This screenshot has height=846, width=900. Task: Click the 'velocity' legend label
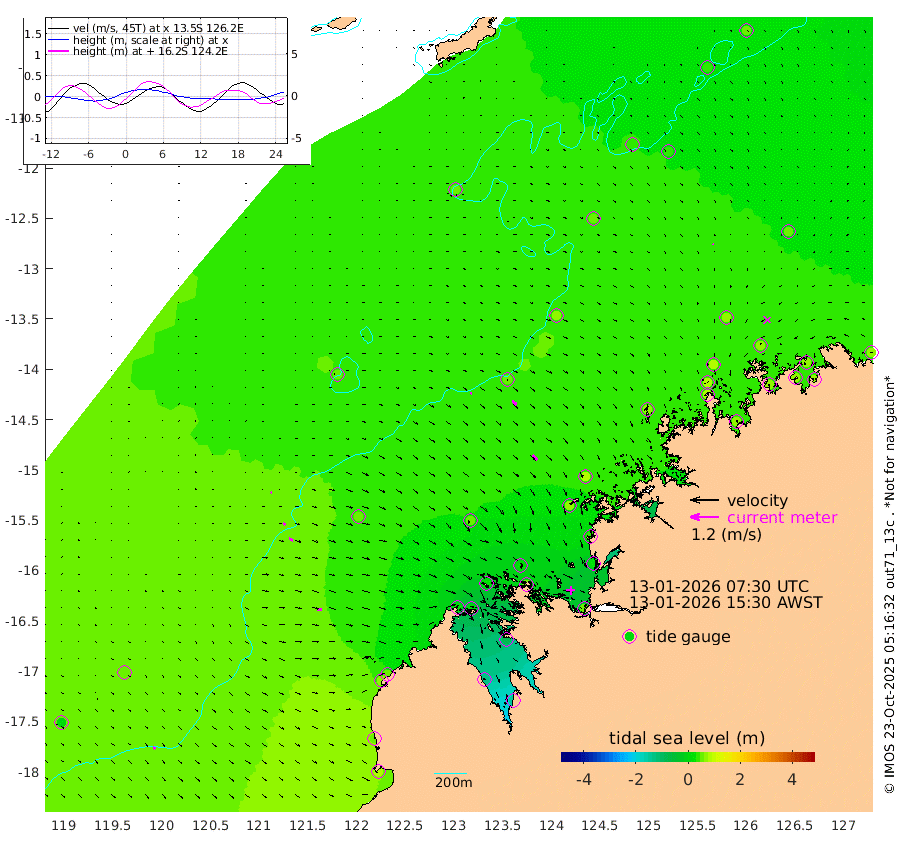coord(757,500)
